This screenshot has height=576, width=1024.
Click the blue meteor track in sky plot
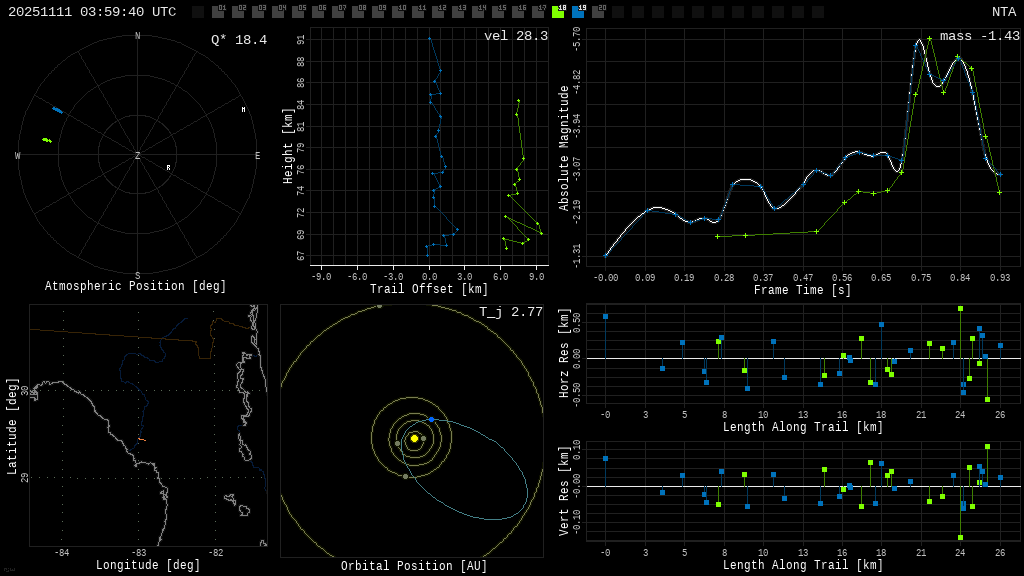pos(57,110)
